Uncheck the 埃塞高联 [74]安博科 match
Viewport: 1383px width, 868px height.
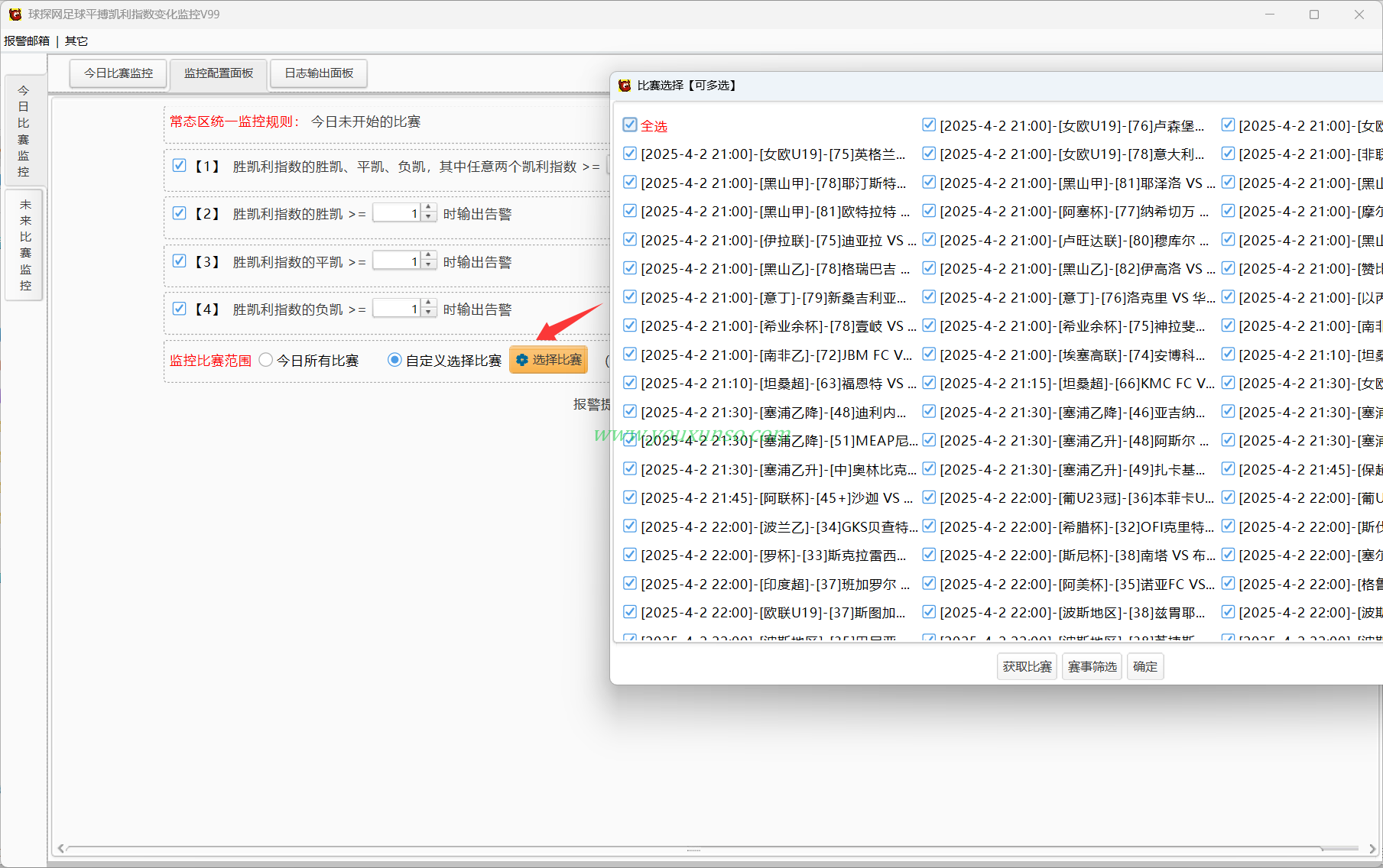click(x=929, y=354)
